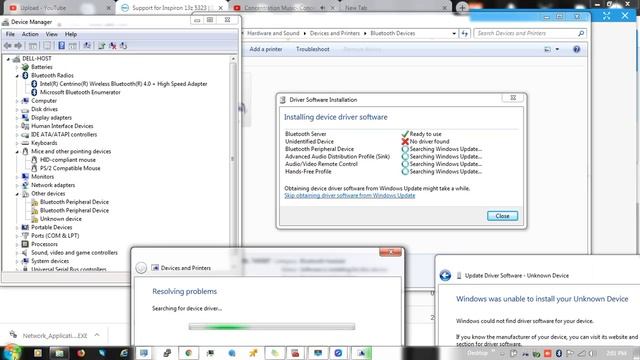
Task: Select PS/2 Compatible Mouse entry
Action: [x=70, y=168]
